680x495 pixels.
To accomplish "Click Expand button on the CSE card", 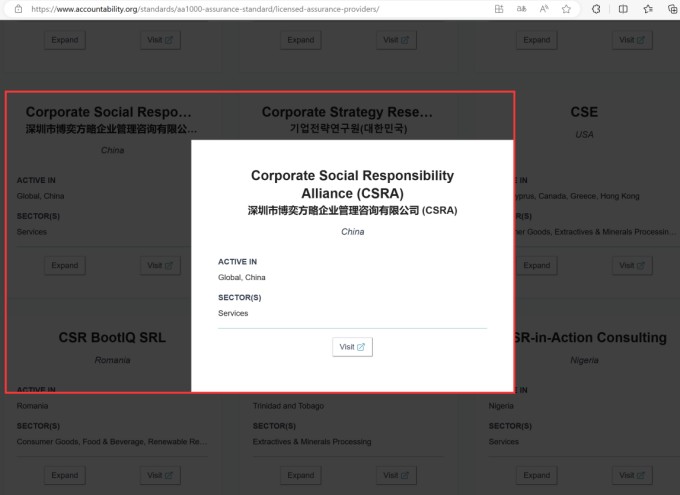I will coord(536,265).
